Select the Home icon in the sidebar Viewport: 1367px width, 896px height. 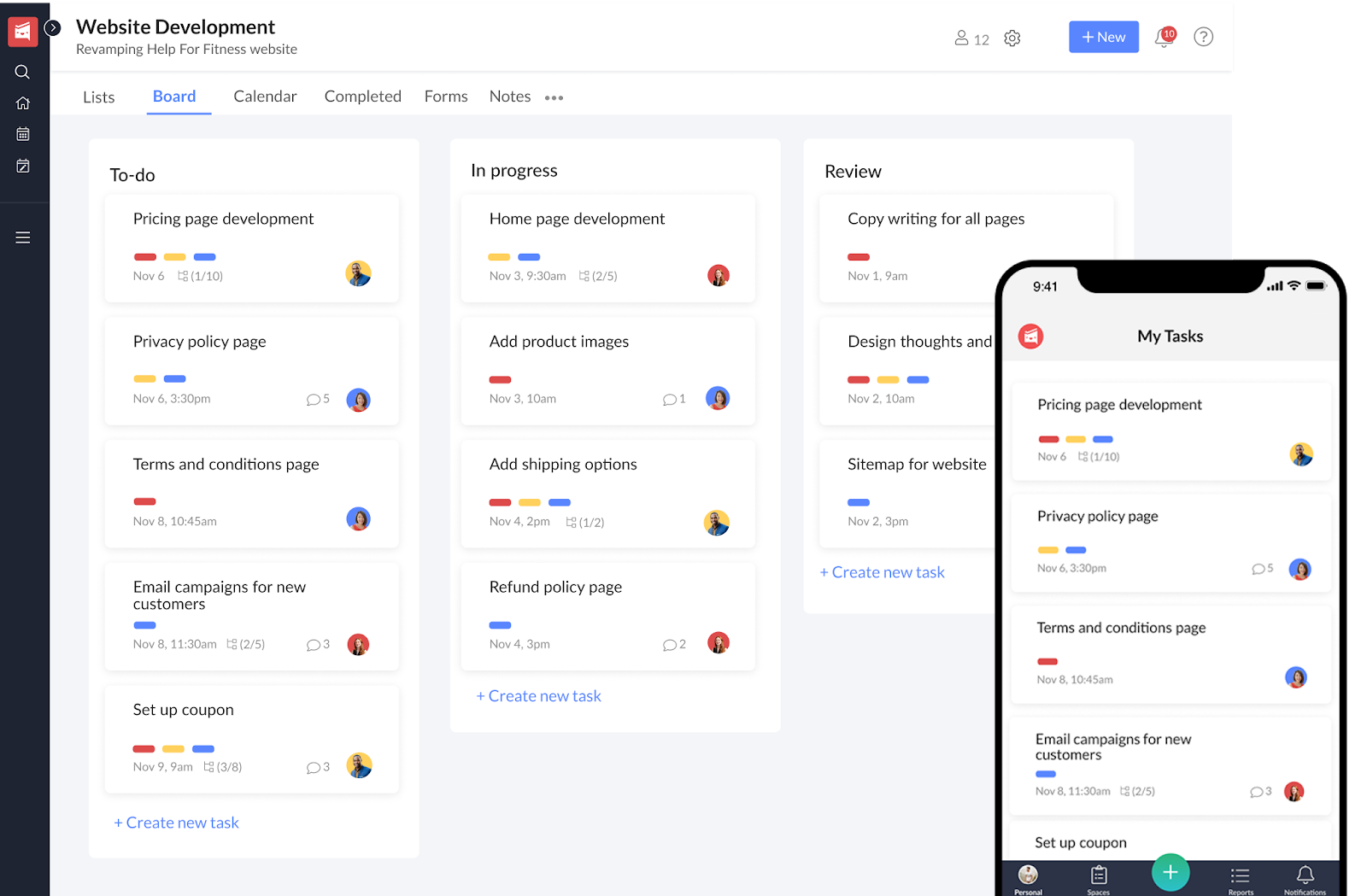pos(22,102)
